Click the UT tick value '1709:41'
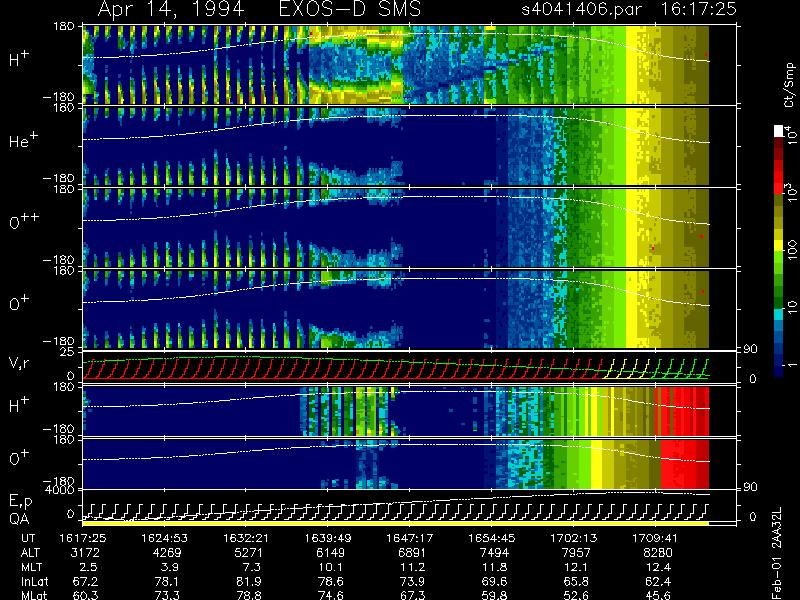Screen dimensions: 800x600 655,538
